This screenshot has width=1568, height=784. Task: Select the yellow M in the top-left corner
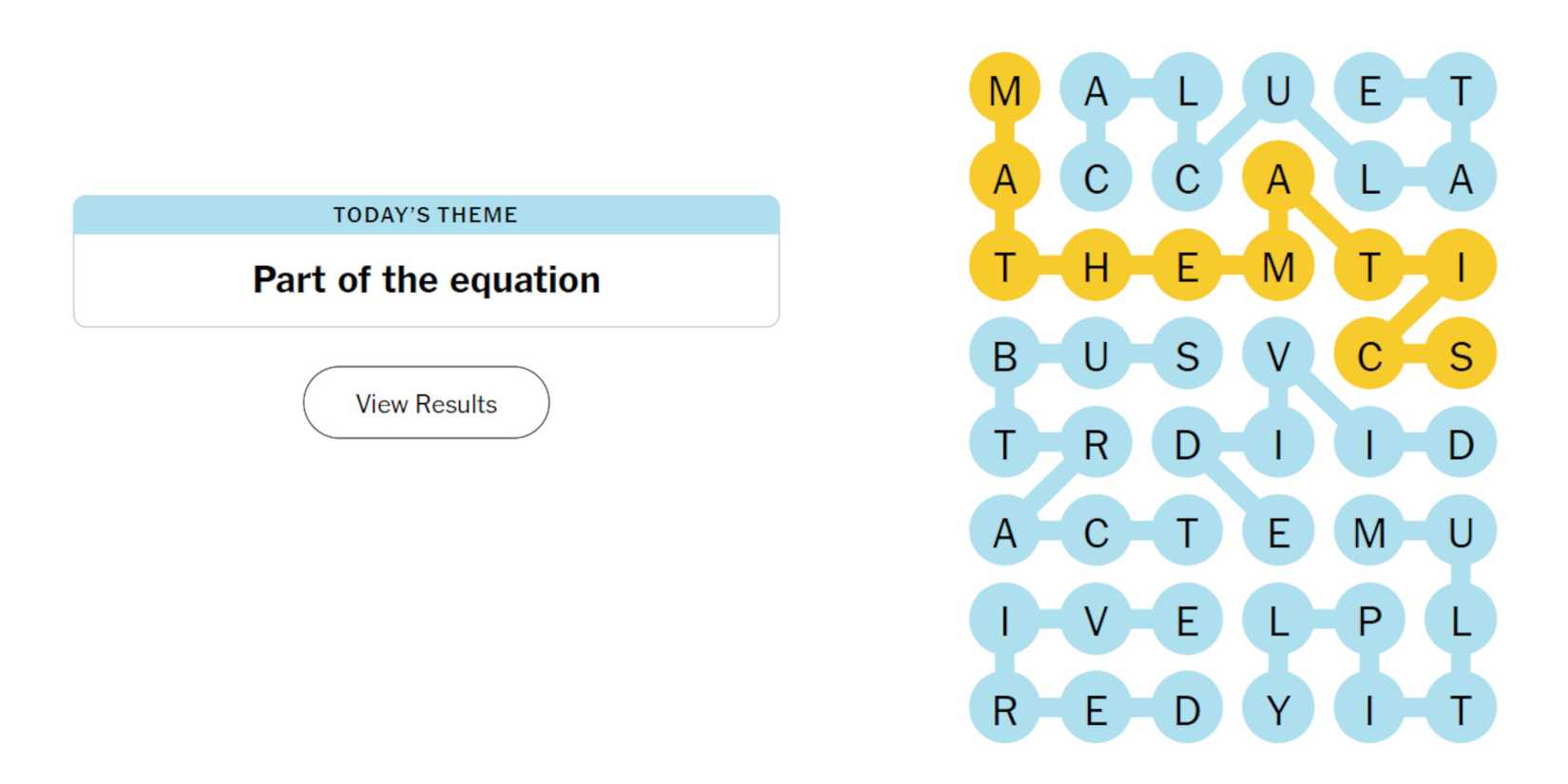click(1004, 92)
